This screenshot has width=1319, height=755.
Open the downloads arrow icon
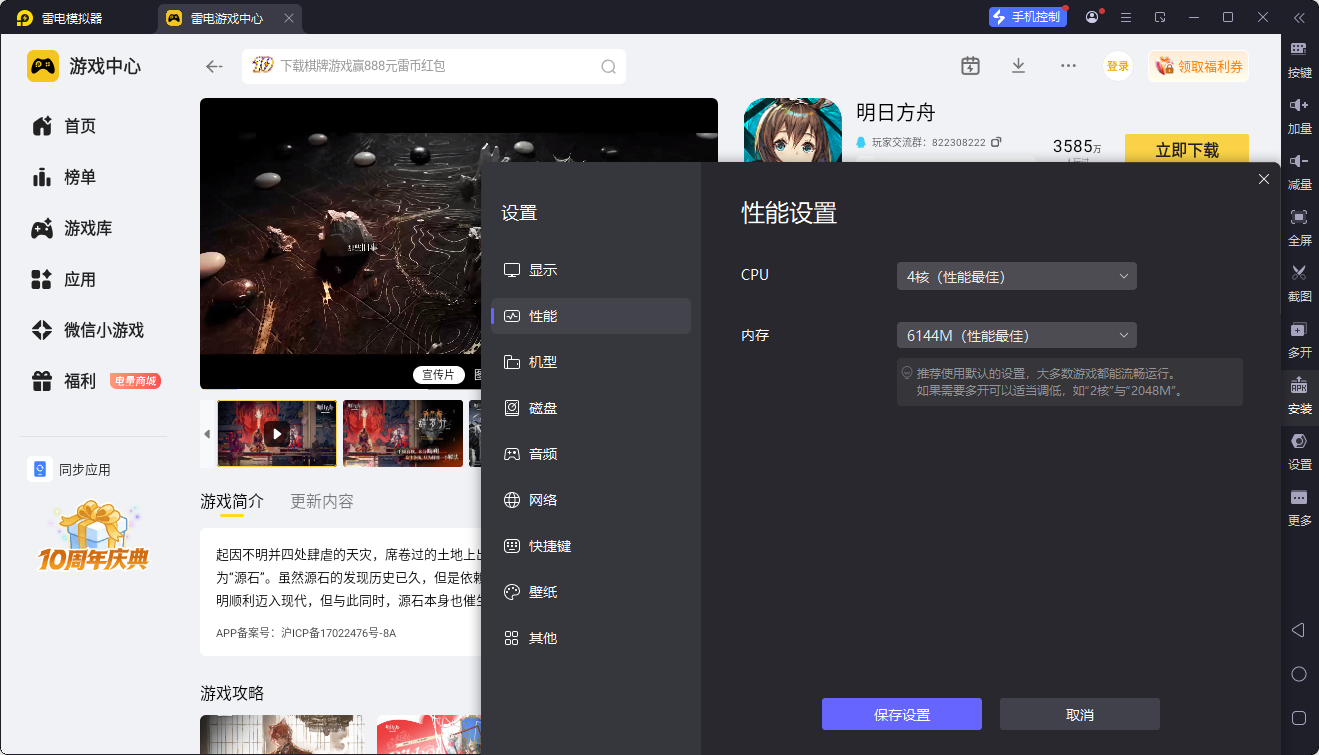point(1018,66)
